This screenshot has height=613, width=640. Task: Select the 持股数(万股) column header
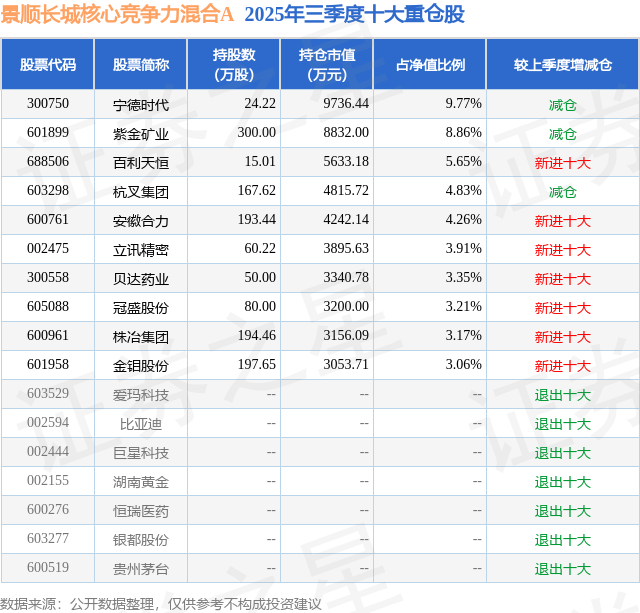234,64
